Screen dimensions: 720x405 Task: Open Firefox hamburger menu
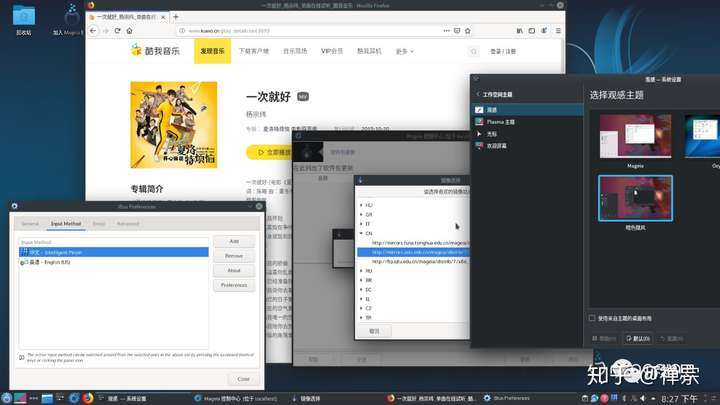[x=558, y=31]
